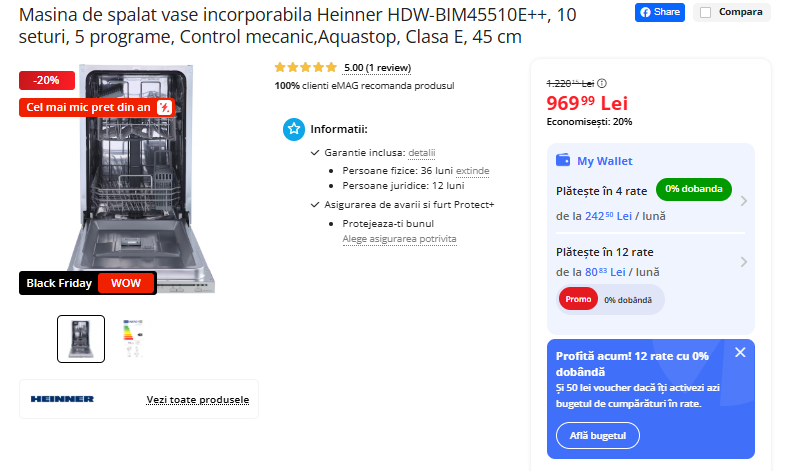Viewport: 802px width, 471px height.
Task: Expand the 12 rate payment option chevron
Action: point(744,262)
